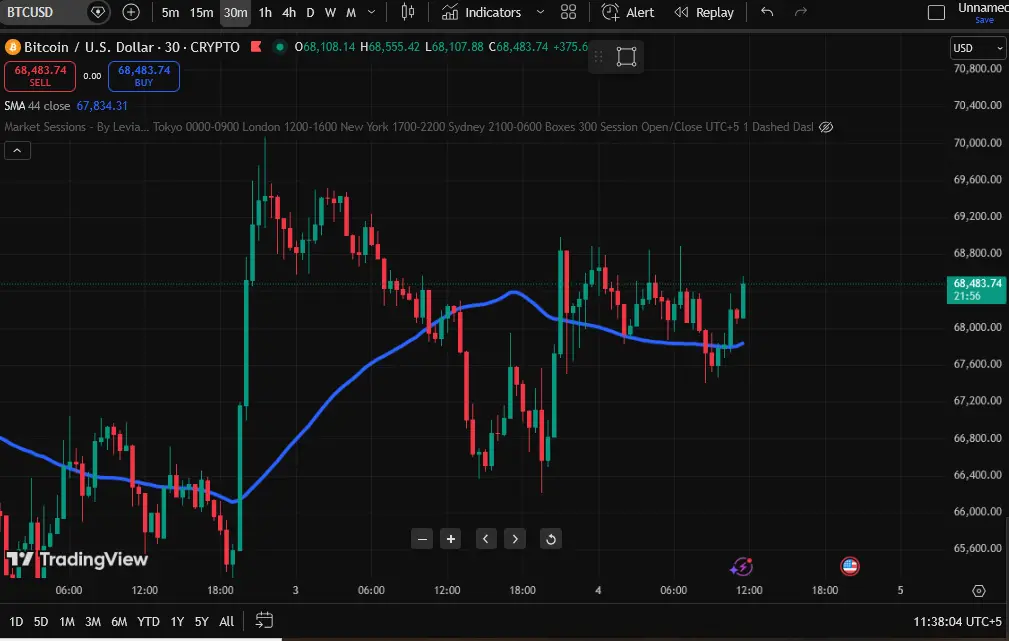Viewport: 1009px width, 641px height.
Task: Open chart settings gear near the price scale
Action: (x=979, y=591)
